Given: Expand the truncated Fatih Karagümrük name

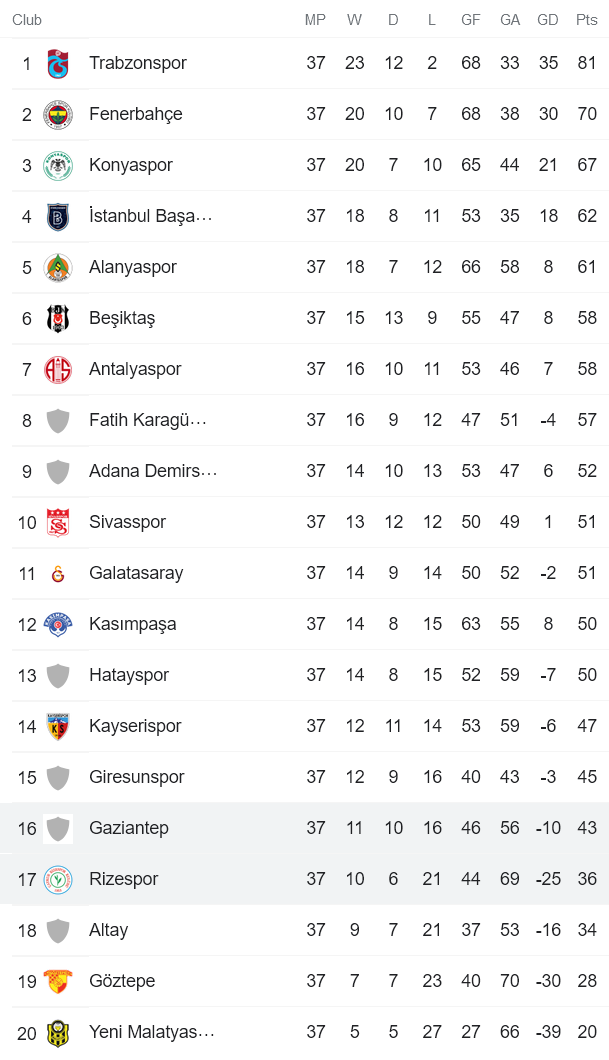Looking at the screenshot, I should pos(145,419).
